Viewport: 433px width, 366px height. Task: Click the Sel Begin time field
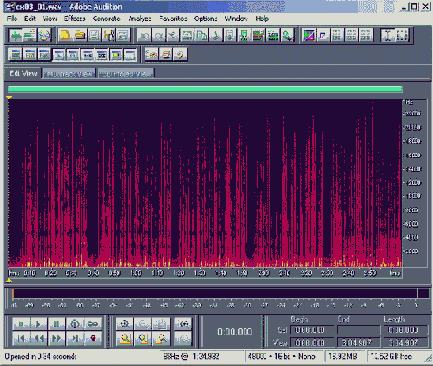pyautogui.click(x=312, y=330)
